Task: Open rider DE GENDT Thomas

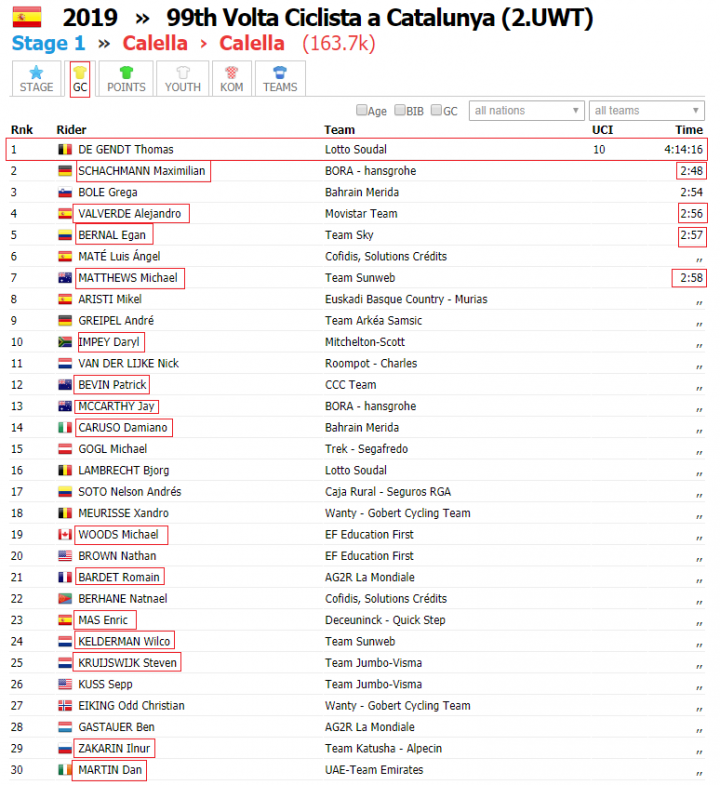Action: tap(126, 150)
